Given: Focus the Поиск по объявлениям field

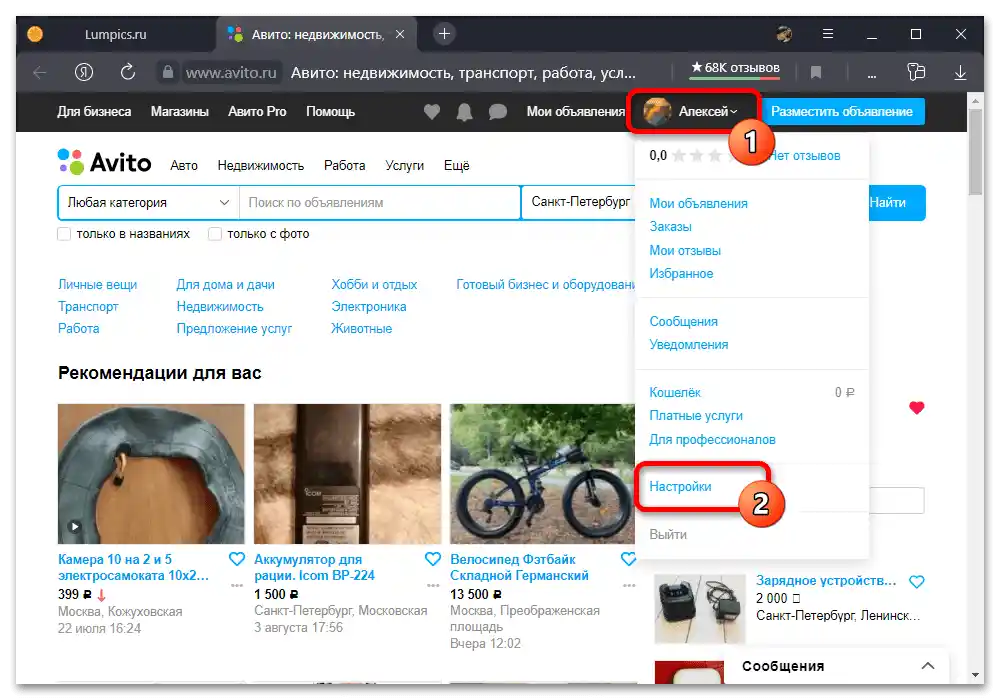Looking at the screenshot, I should [380, 203].
